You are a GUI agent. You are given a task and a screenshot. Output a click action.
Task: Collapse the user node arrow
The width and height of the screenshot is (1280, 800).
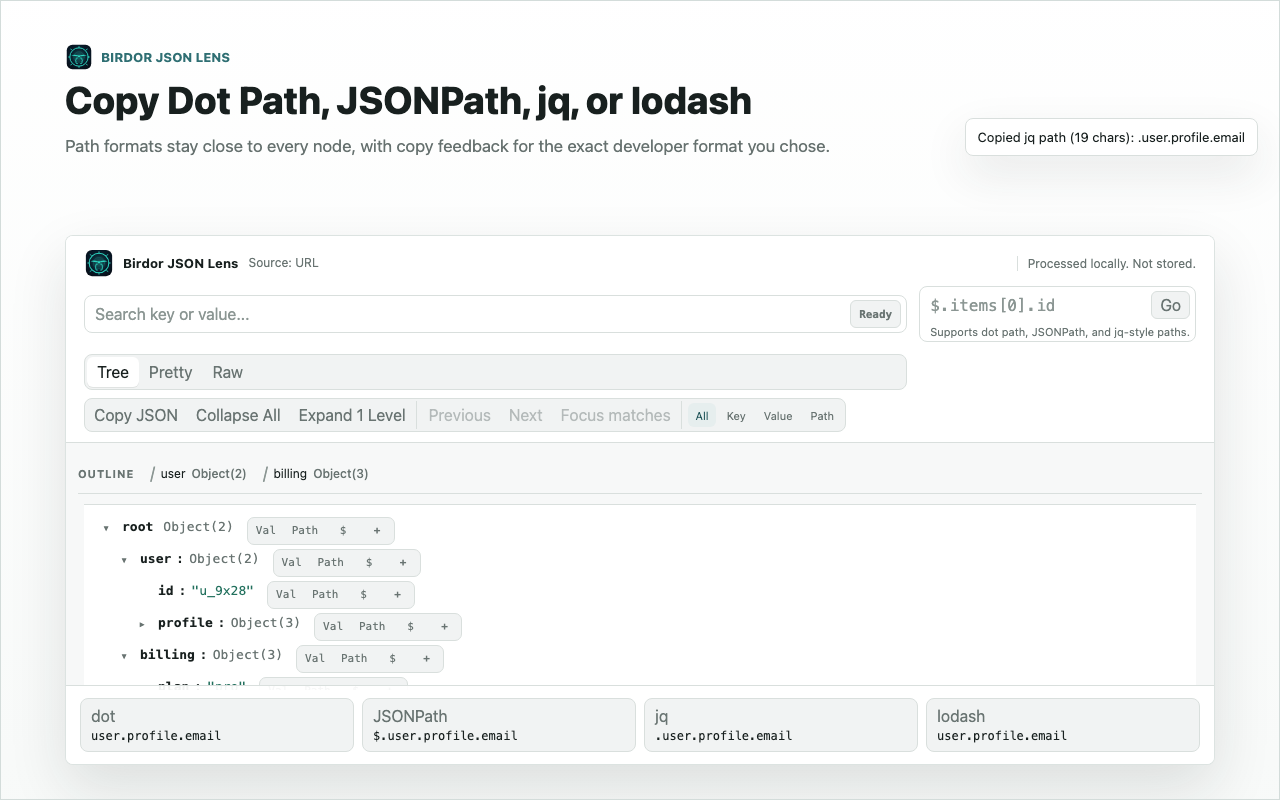[x=124, y=560]
